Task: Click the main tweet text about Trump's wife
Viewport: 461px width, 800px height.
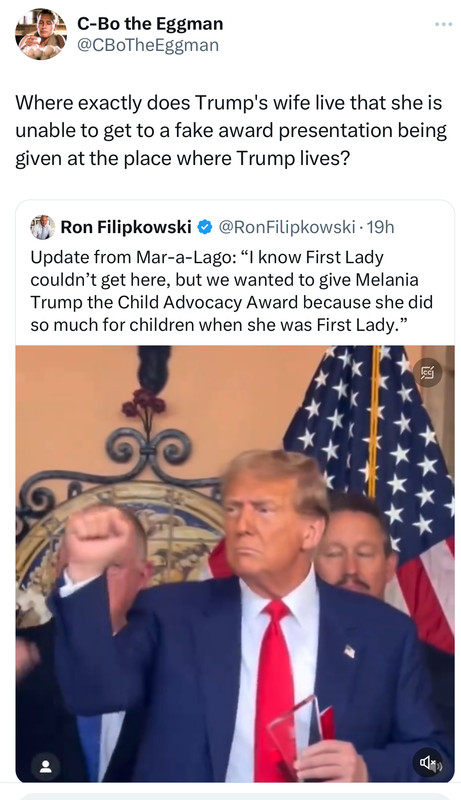Action: tap(231, 131)
